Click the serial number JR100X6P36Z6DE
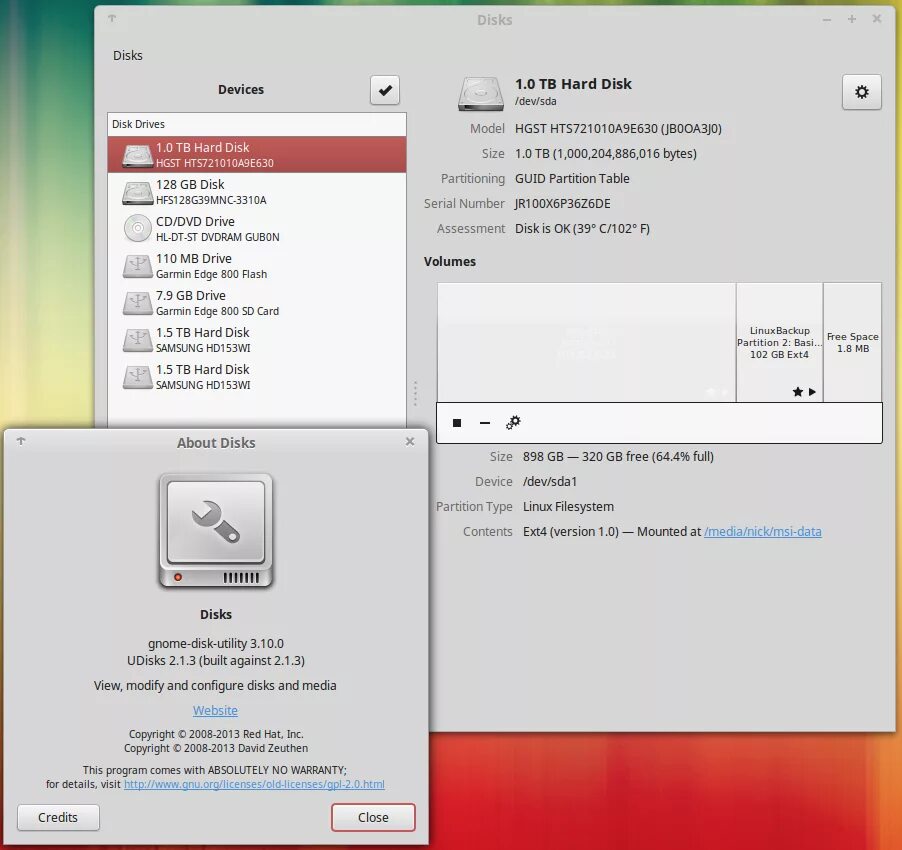Image resolution: width=902 pixels, height=850 pixels. coord(563,204)
